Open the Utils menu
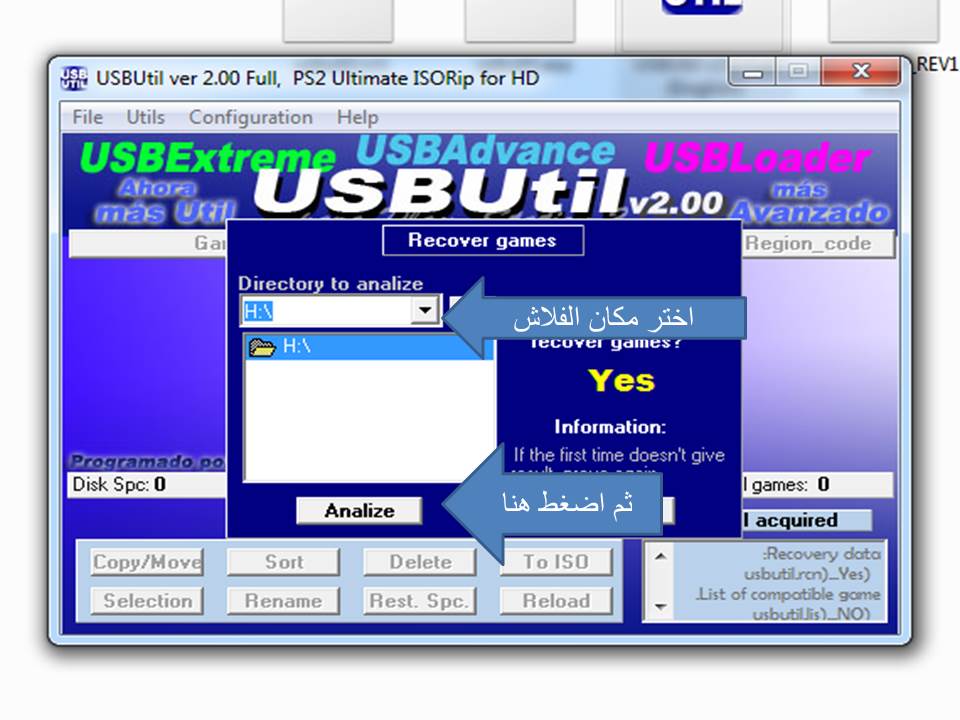 (145, 117)
